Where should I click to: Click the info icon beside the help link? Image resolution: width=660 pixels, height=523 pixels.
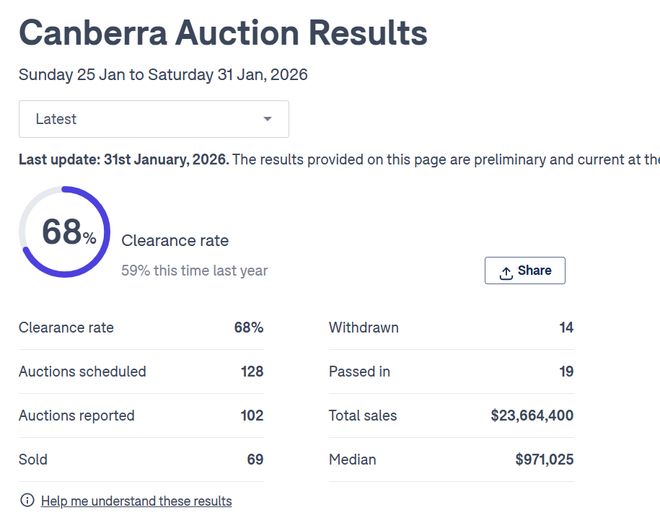(x=27, y=501)
